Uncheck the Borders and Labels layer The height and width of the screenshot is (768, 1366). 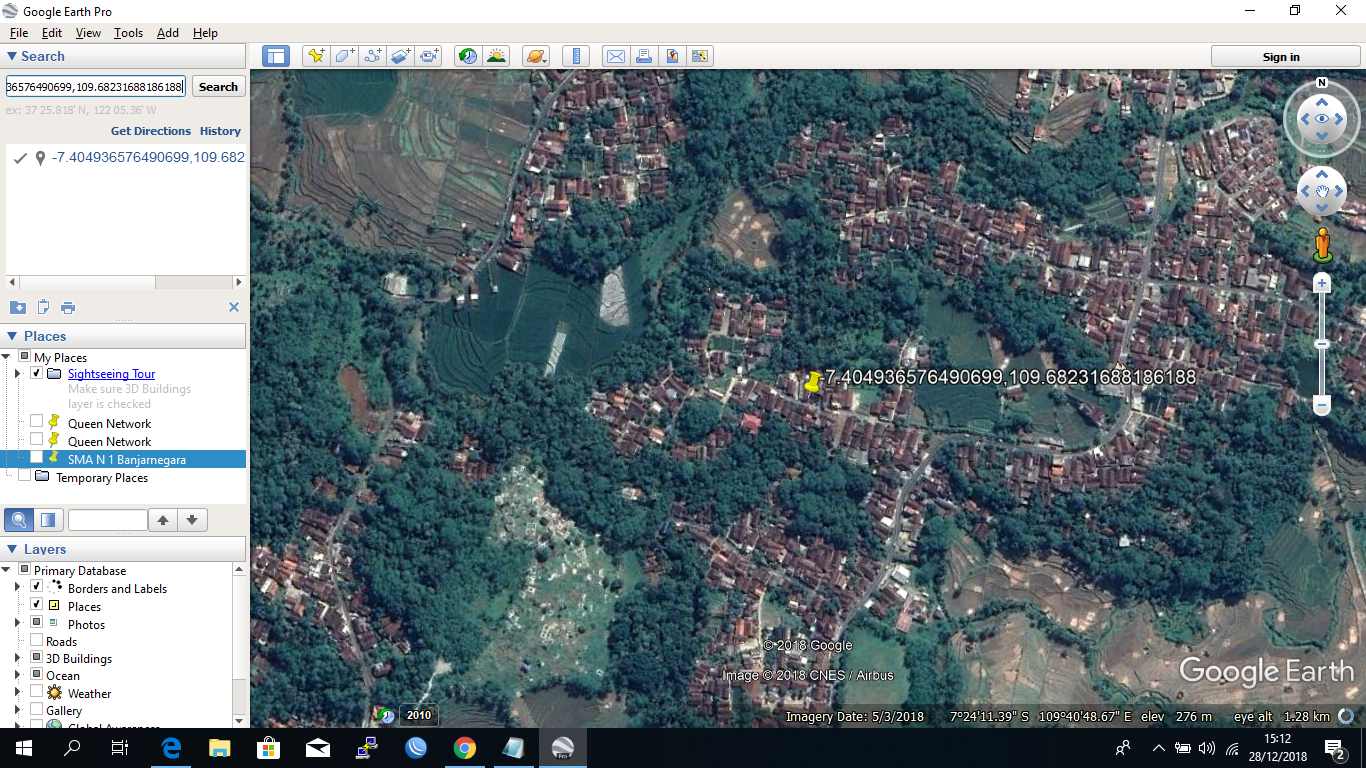(37, 587)
